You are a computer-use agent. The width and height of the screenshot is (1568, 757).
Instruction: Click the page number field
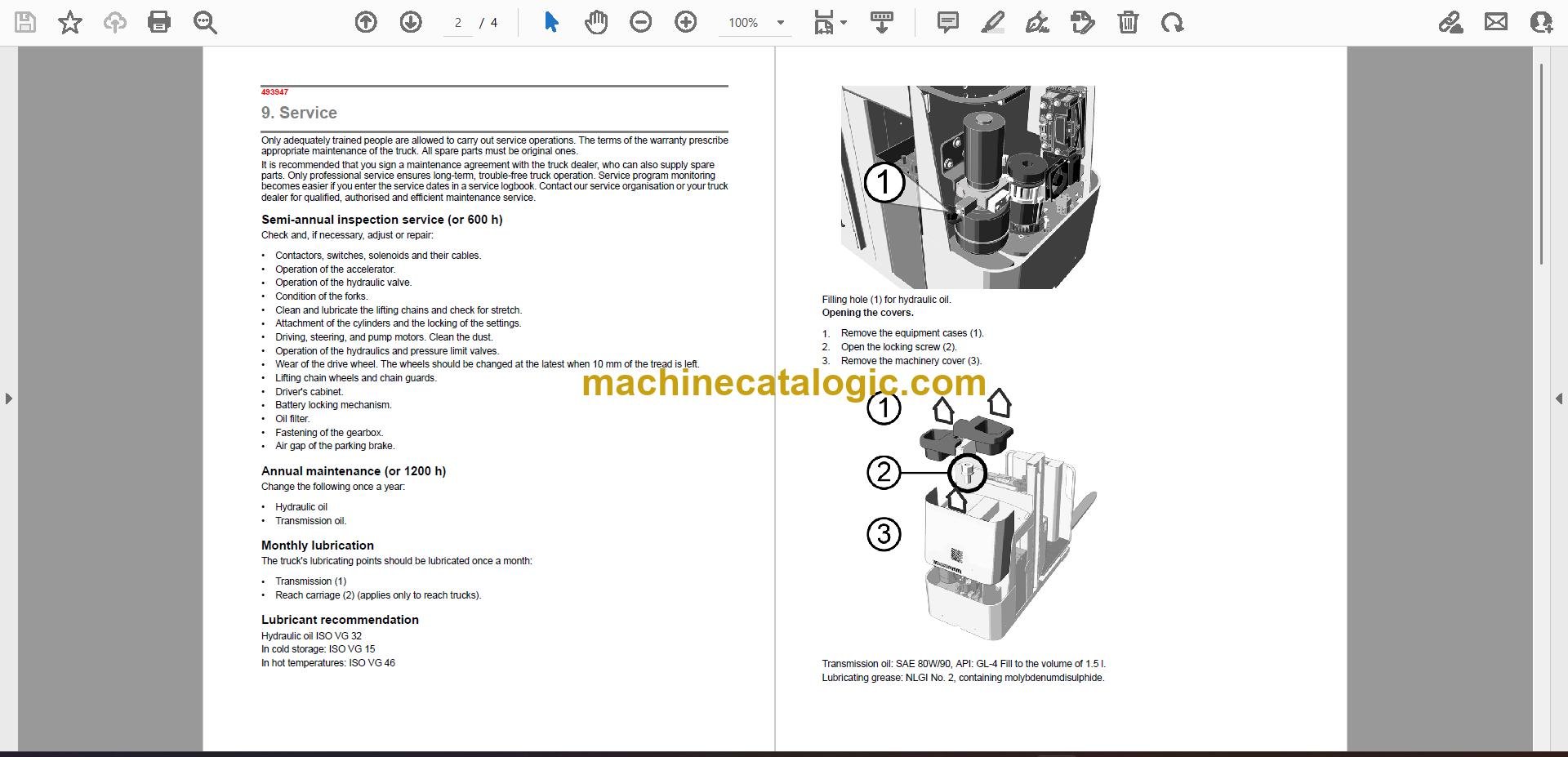point(458,23)
